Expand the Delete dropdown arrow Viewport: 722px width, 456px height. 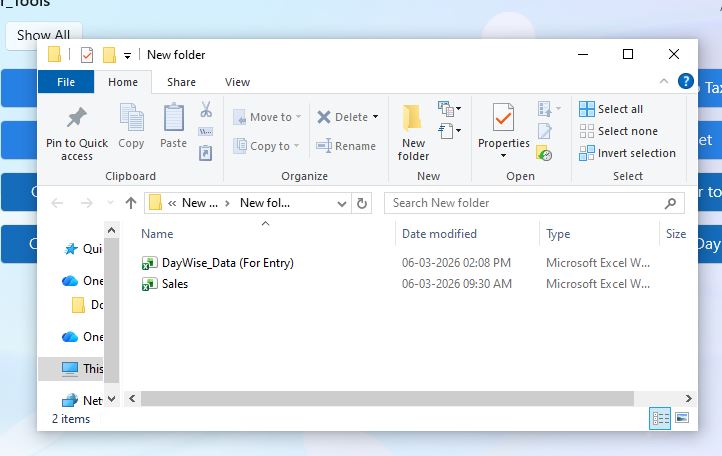(x=376, y=117)
